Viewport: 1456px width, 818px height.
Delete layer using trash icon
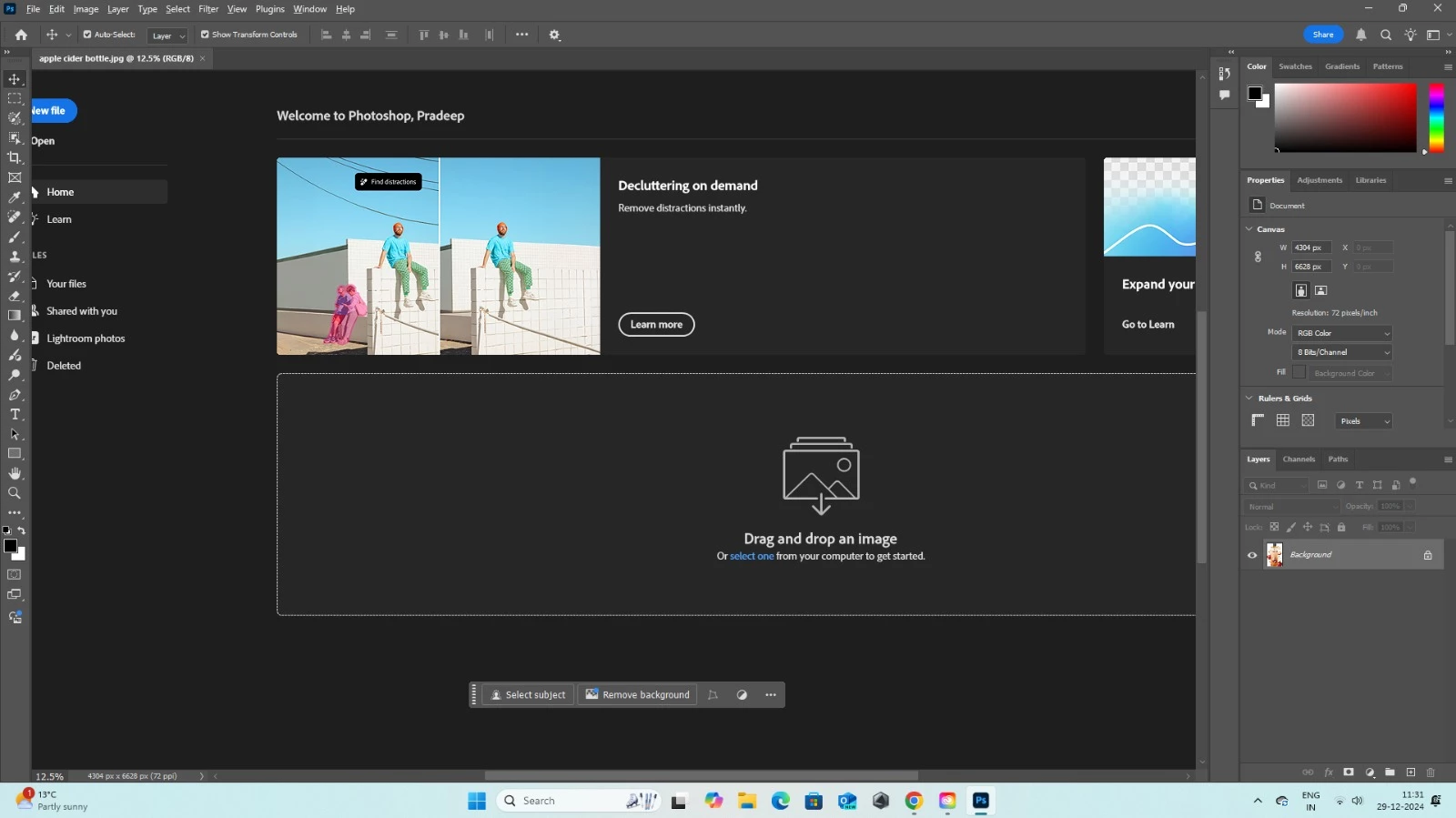click(1431, 773)
